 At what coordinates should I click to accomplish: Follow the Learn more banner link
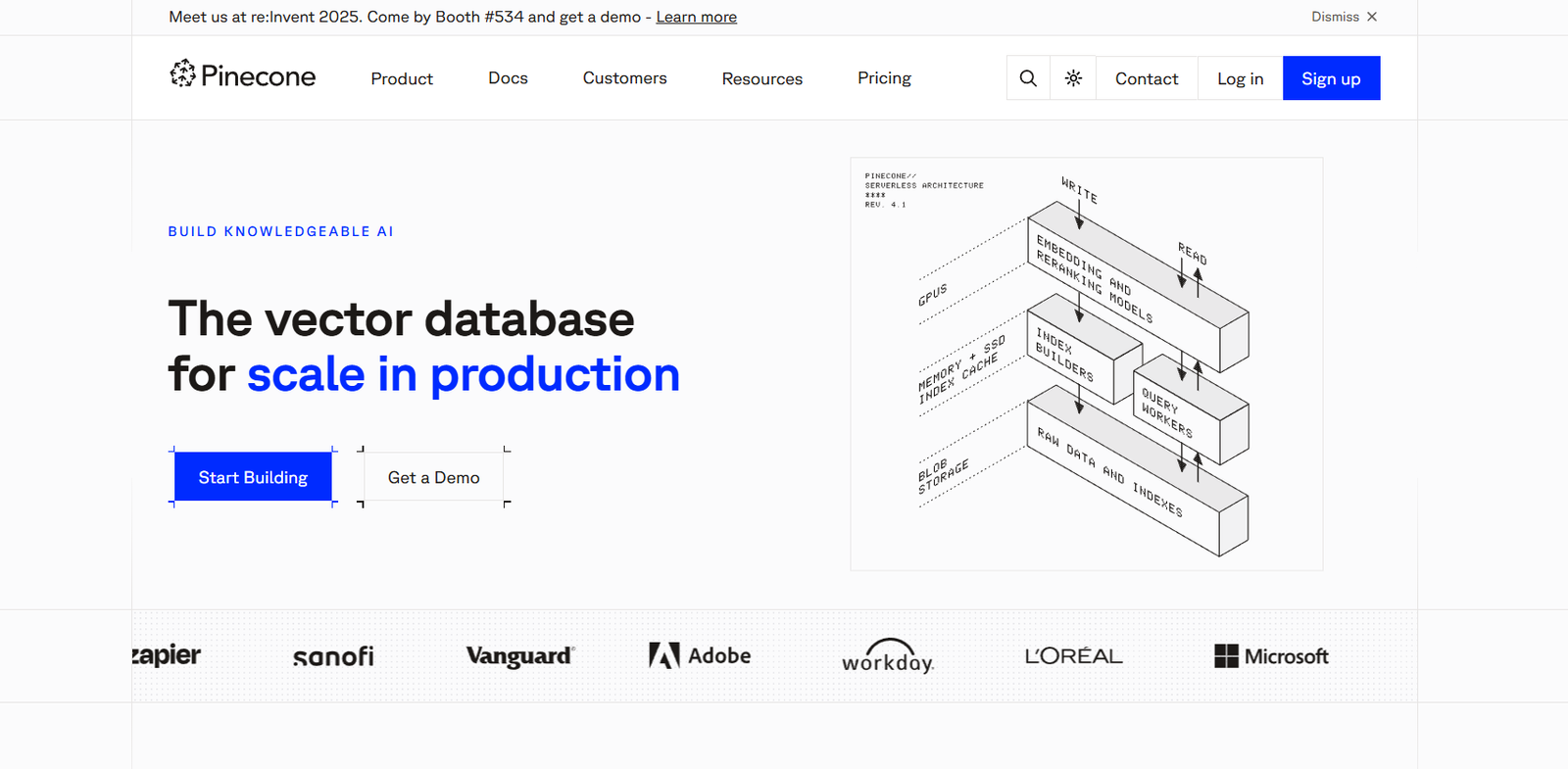(x=696, y=17)
